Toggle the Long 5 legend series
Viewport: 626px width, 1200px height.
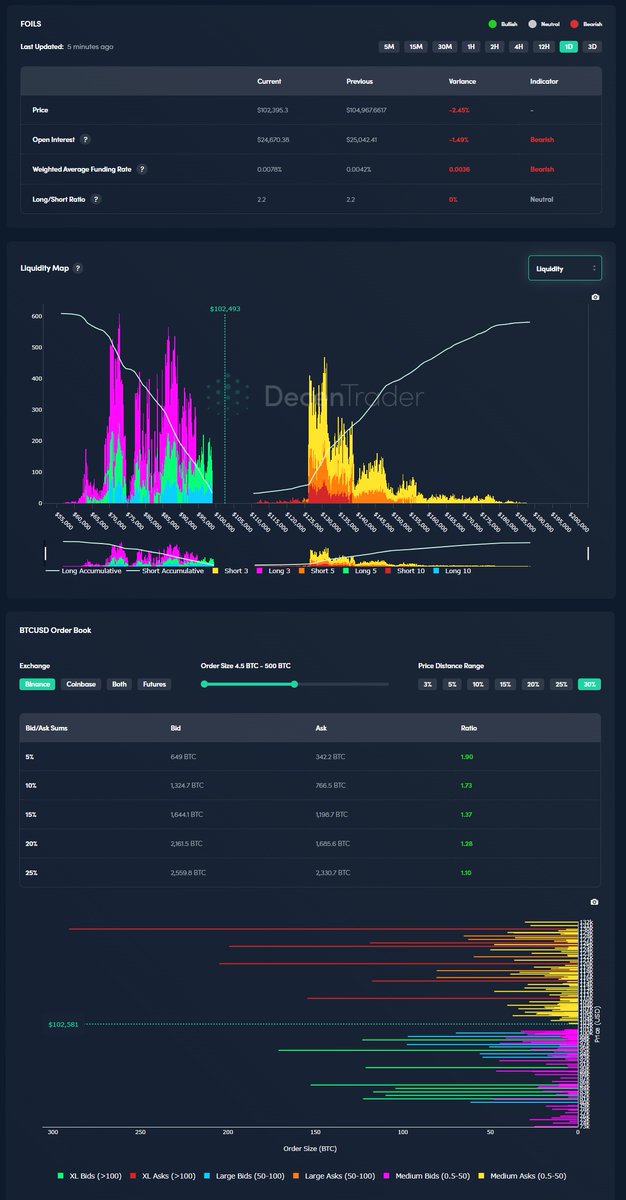point(360,570)
